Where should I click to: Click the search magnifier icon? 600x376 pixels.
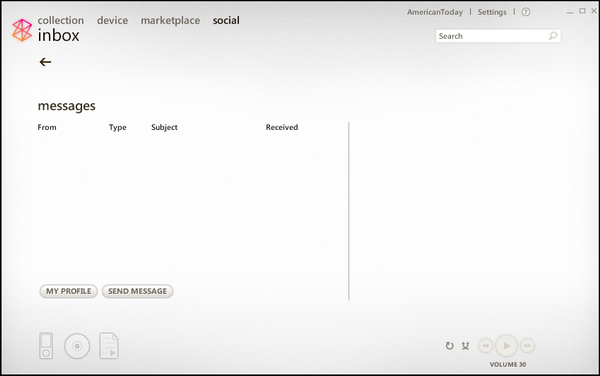[x=553, y=36]
